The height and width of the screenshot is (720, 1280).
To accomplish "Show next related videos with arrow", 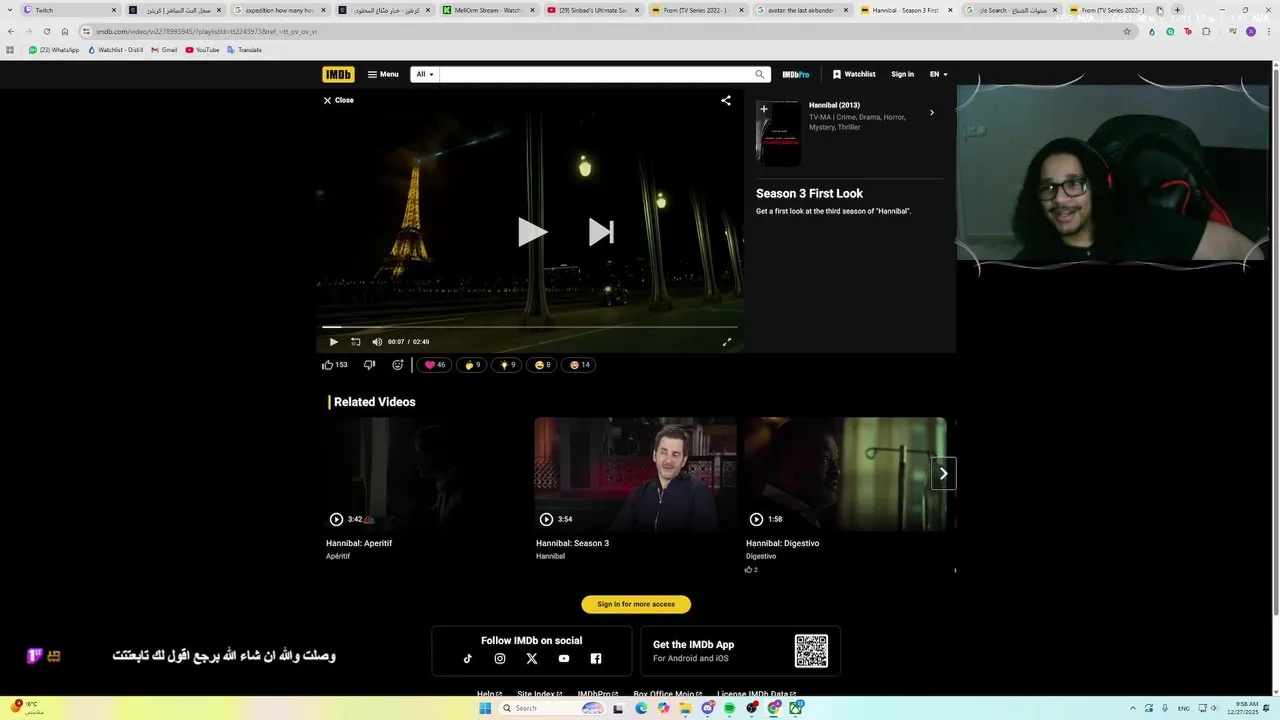I will (x=943, y=474).
